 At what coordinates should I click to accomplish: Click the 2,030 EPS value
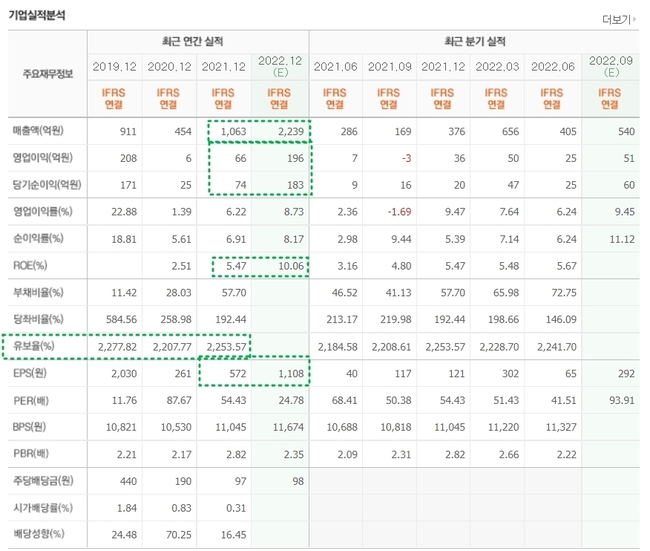(x=124, y=374)
